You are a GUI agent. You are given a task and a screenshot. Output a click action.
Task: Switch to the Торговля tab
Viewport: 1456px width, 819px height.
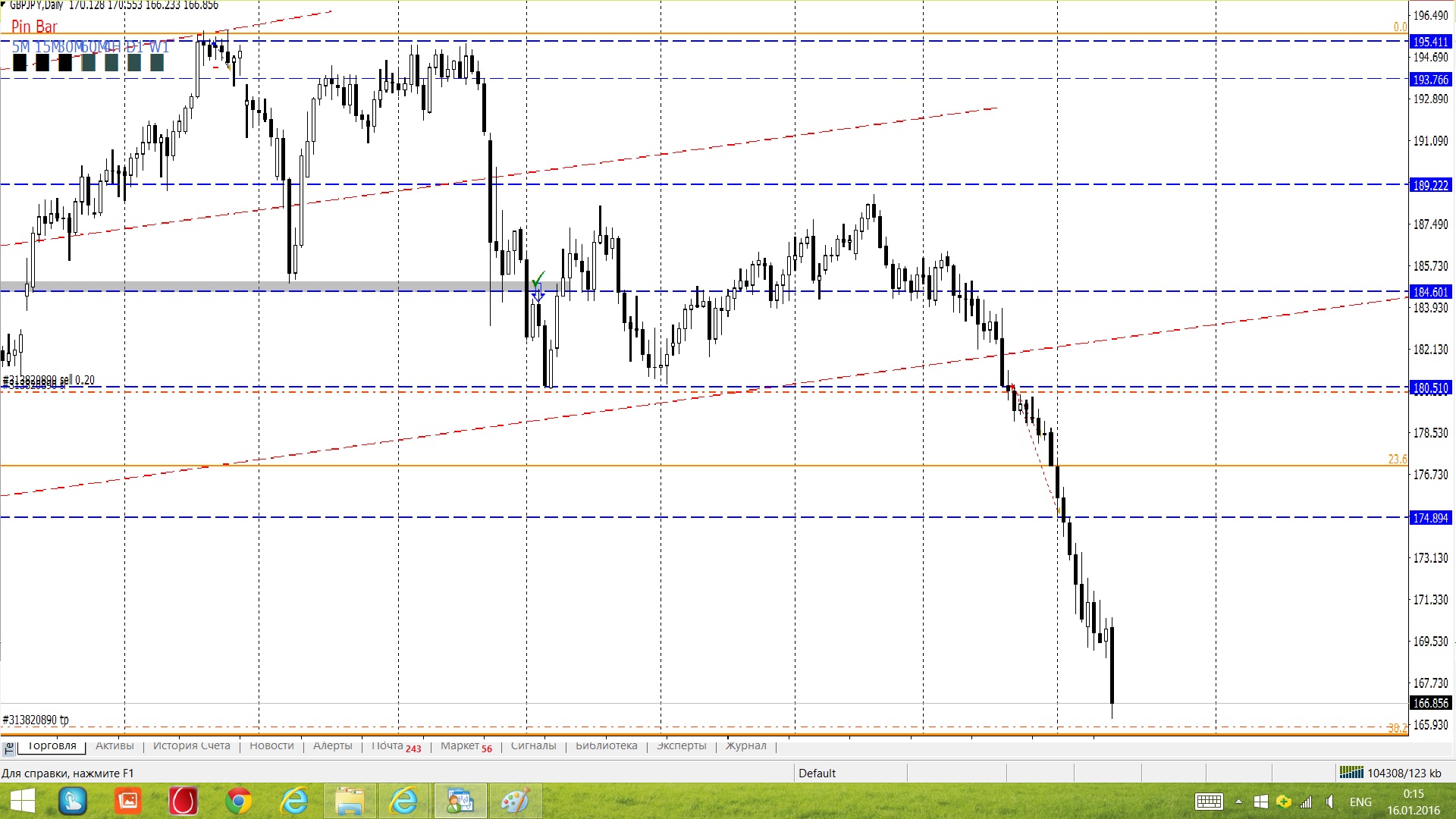click(x=52, y=745)
